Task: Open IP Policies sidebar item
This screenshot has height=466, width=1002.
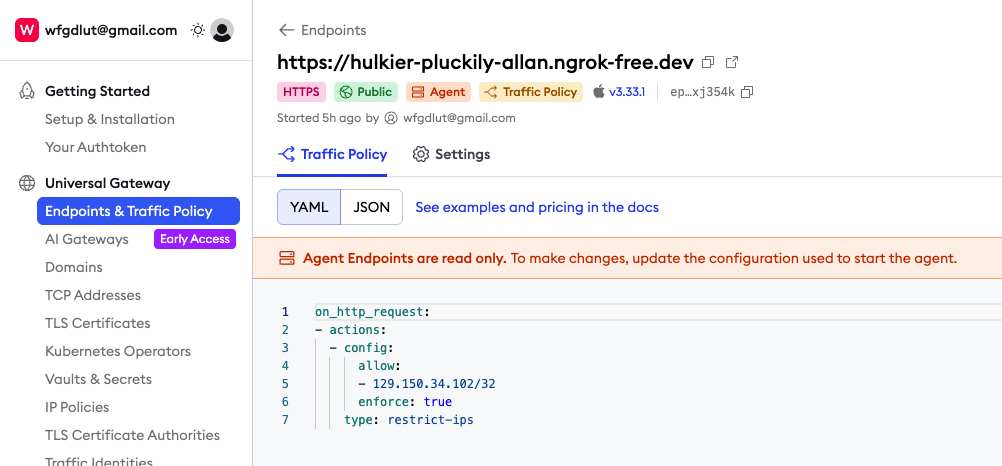Action: (x=77, y=407)
